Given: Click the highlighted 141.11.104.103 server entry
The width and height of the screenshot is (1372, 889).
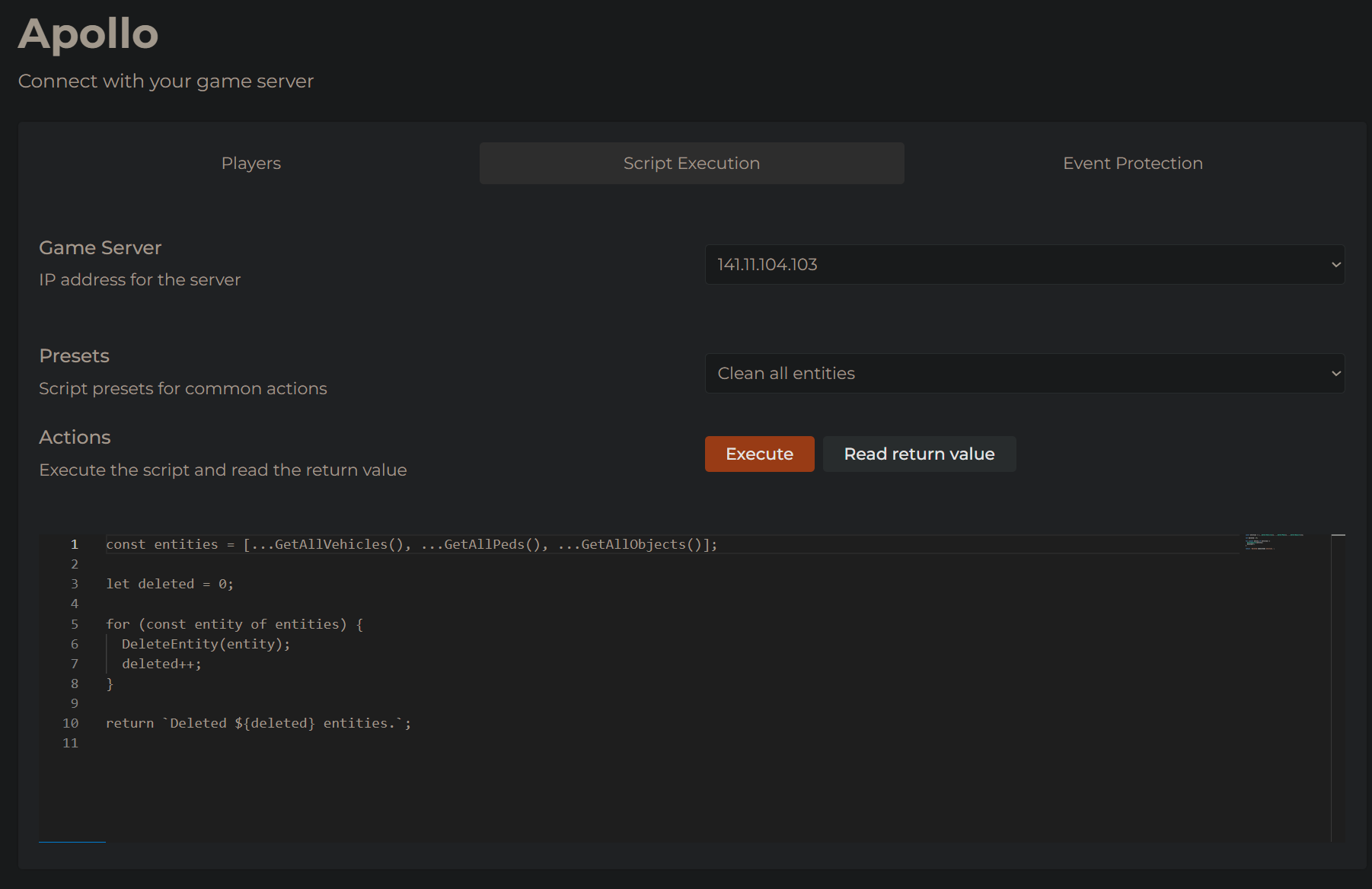Looking at the screenshot, I should click(767, 264).
